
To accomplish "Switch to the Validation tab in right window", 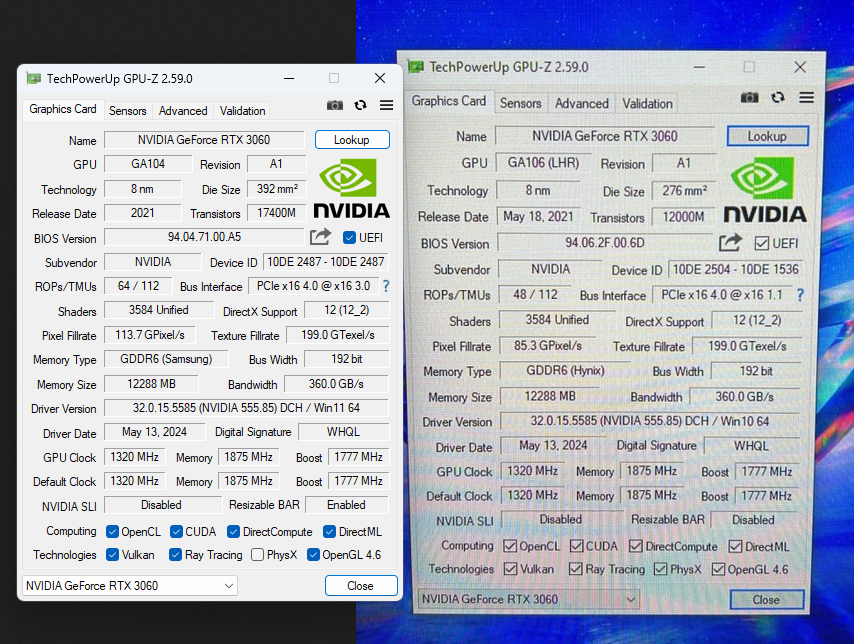I will pyautogui.click(x=648, y=103).
